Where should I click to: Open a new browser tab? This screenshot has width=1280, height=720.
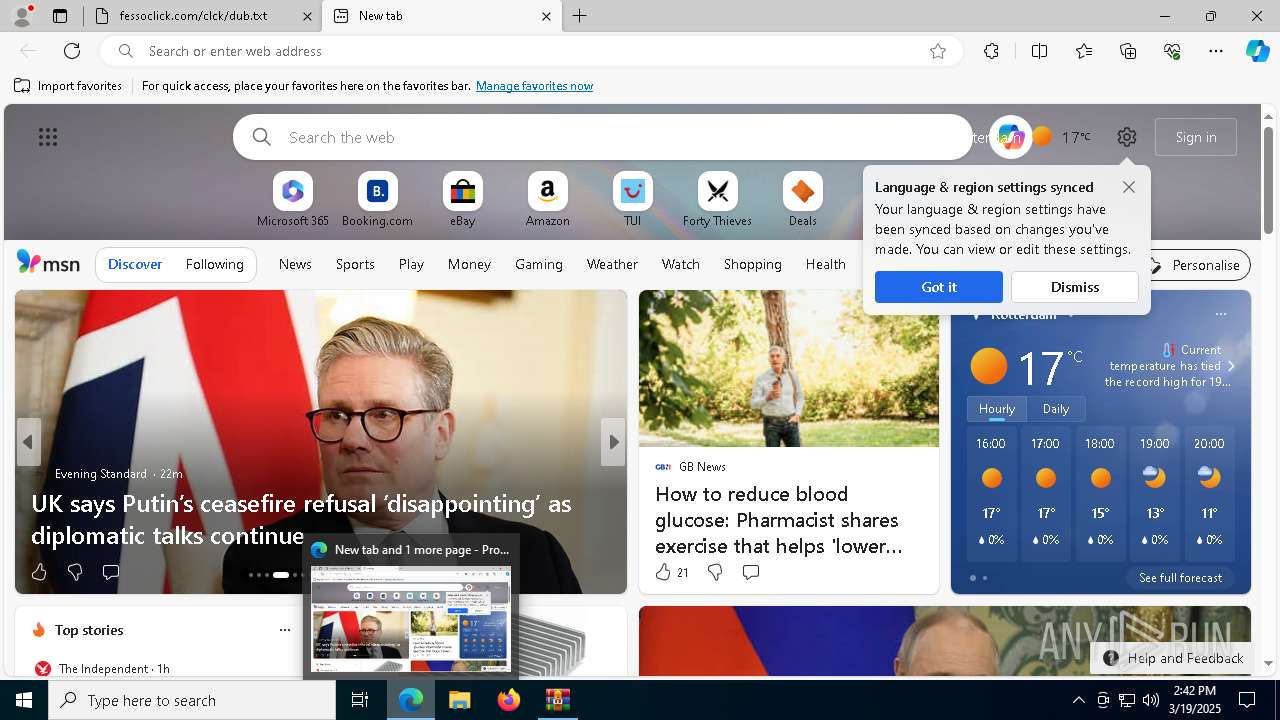579,16
